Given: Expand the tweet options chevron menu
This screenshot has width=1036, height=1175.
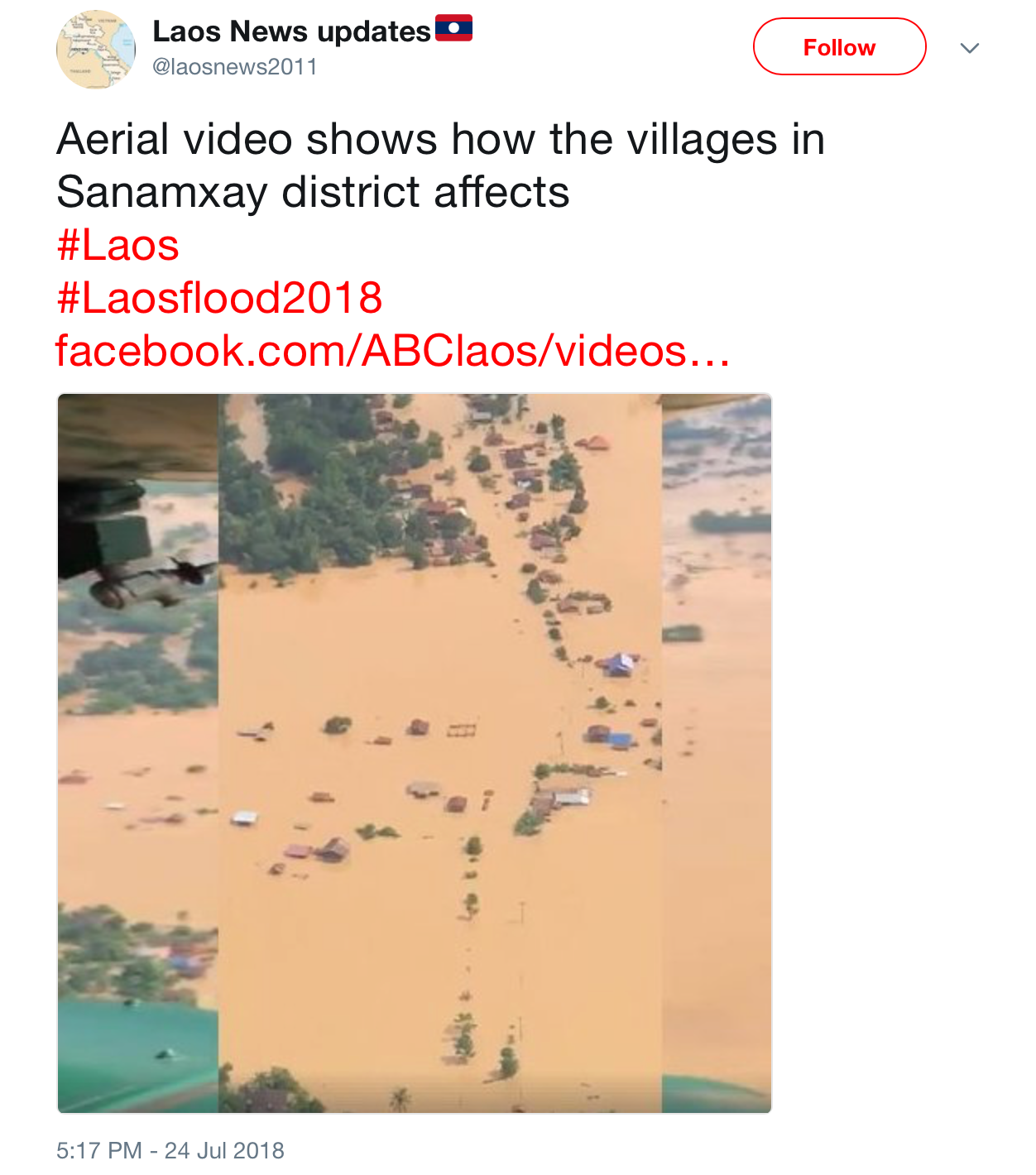Looking at the screenshot, I should tap(970, 48).
